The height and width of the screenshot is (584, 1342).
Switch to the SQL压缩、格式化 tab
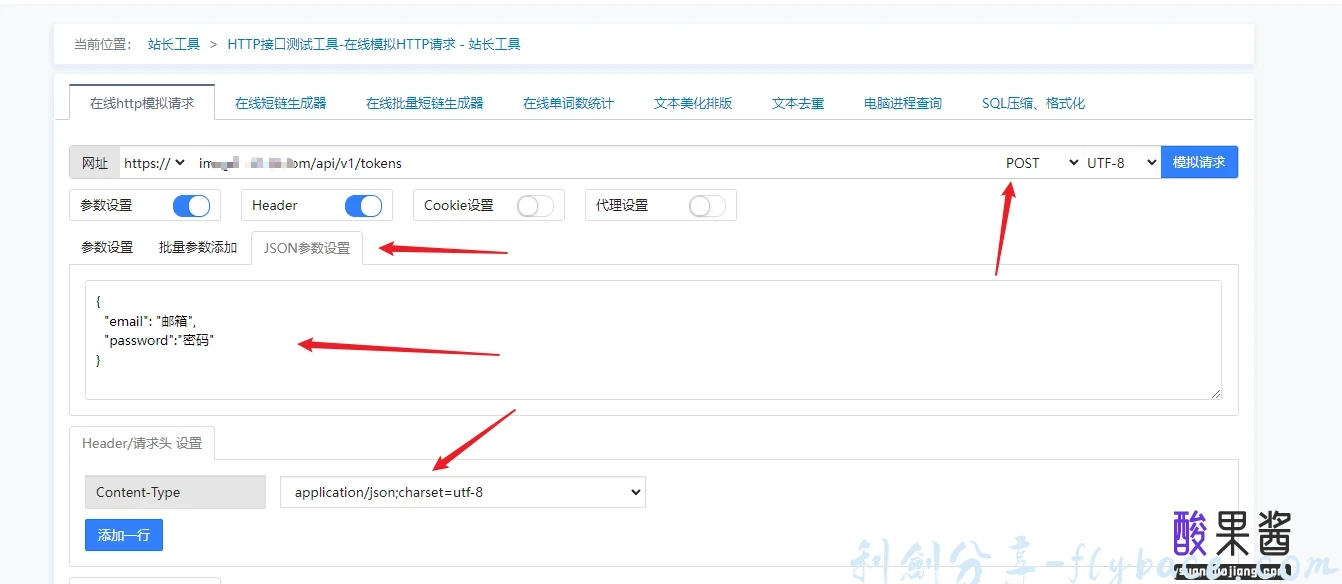coord(1033,102)
